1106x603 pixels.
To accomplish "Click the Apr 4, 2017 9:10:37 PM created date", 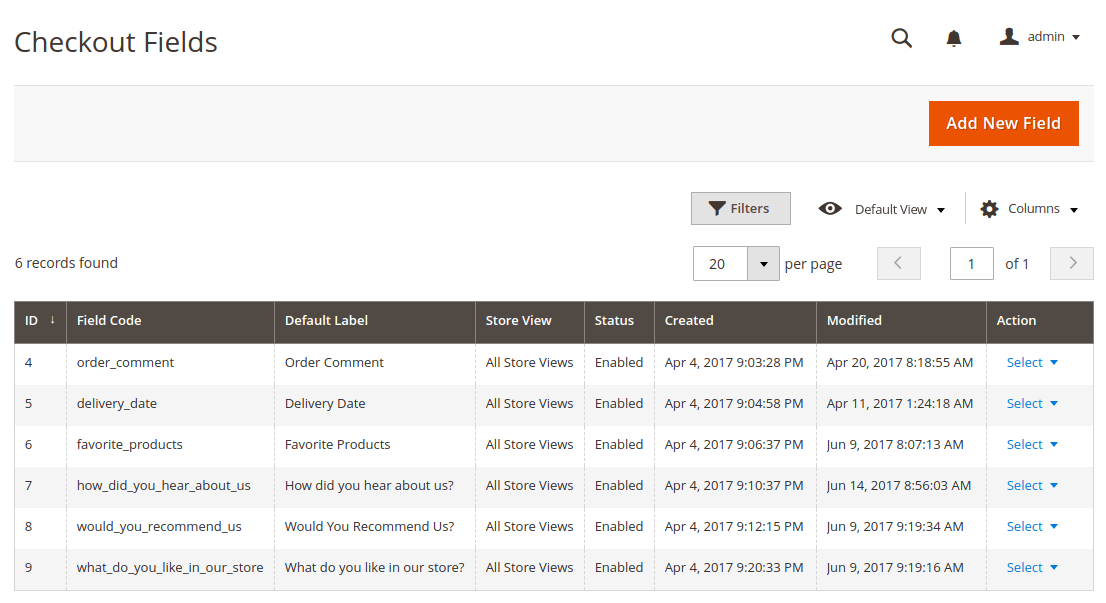I will pyautogui.click(x=734, y=485).
